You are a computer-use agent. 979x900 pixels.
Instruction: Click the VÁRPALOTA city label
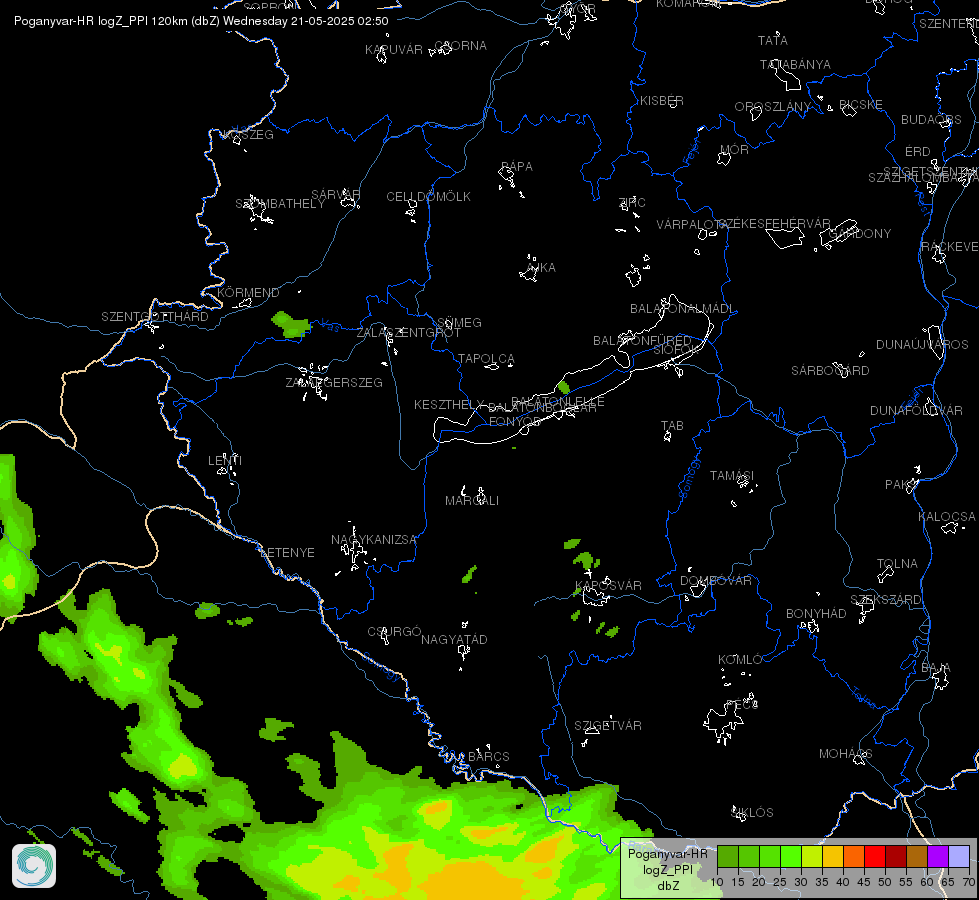(x=691, y=225)
